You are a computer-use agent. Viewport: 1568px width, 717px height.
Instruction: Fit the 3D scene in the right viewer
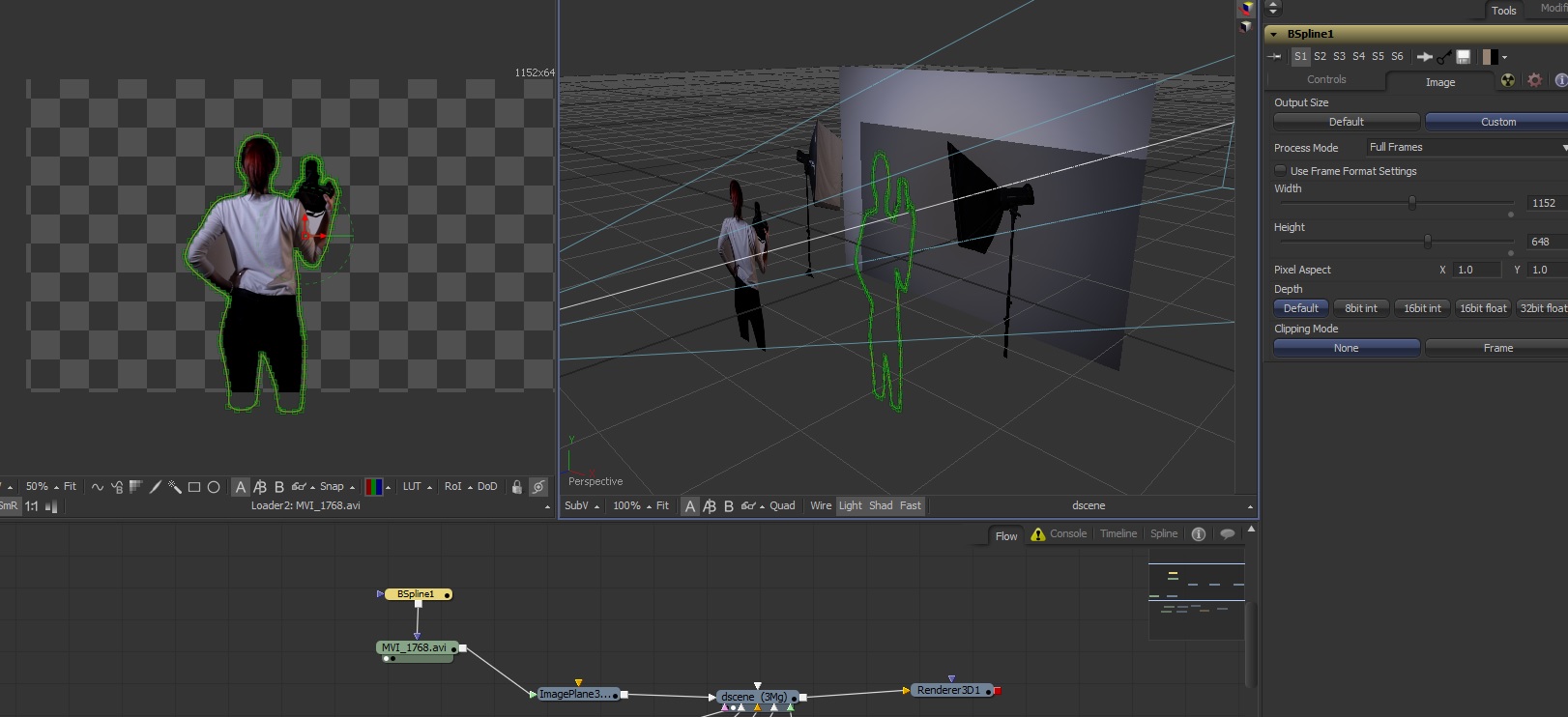pyautogui.click(x=662, y=506)
